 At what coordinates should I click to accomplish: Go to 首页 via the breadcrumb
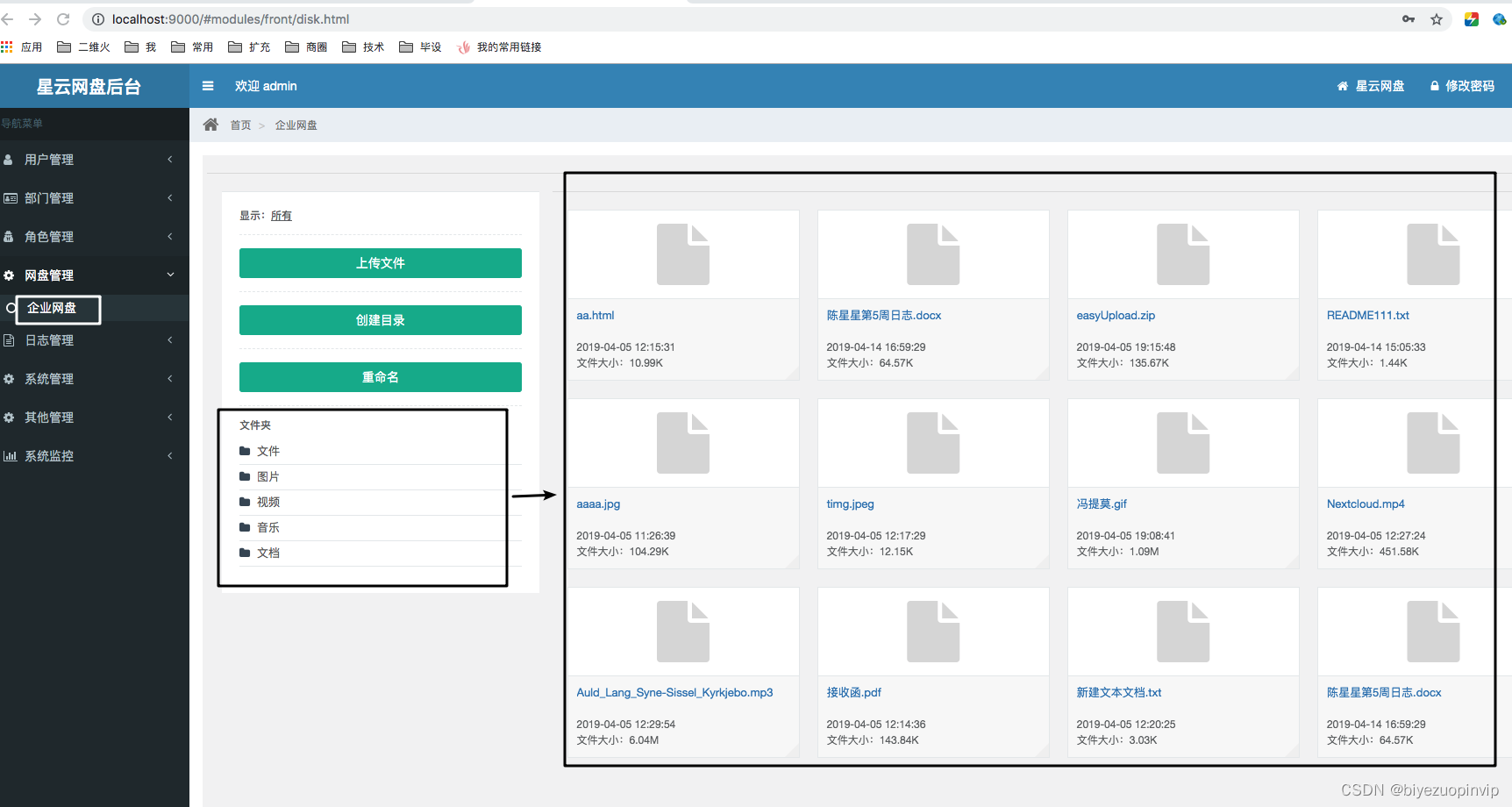(x=240, y=125)
